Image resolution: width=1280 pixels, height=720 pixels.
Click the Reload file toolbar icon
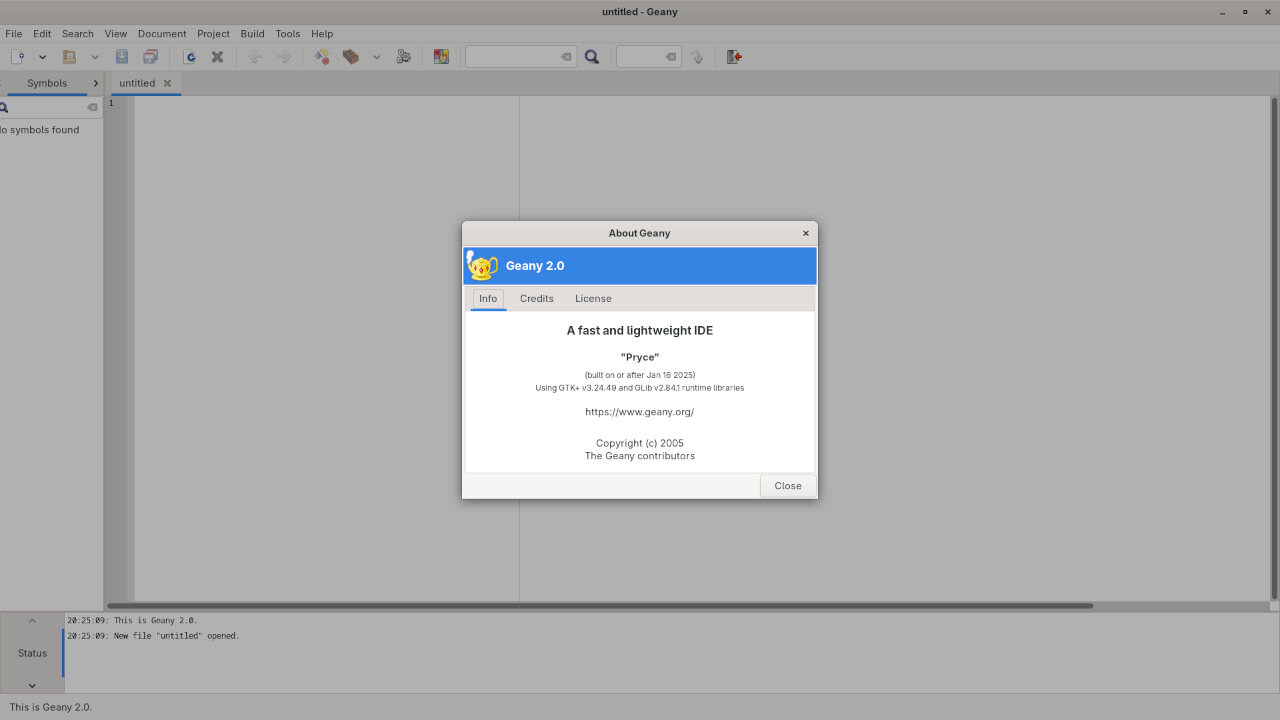pyautogui.click(x=189, y=57)
